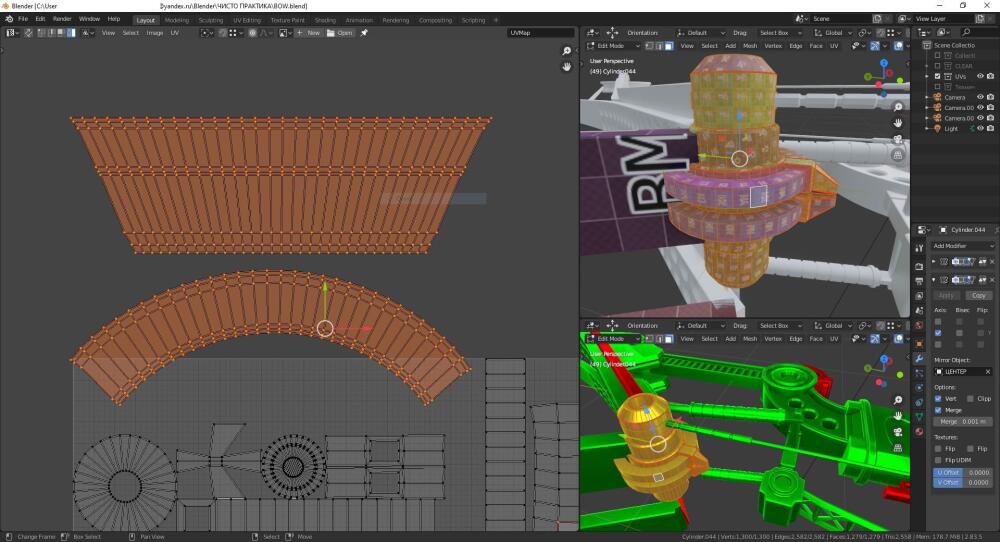Click pan hand gizmo in bottom 3D viewport

click(x=898, y=416)
